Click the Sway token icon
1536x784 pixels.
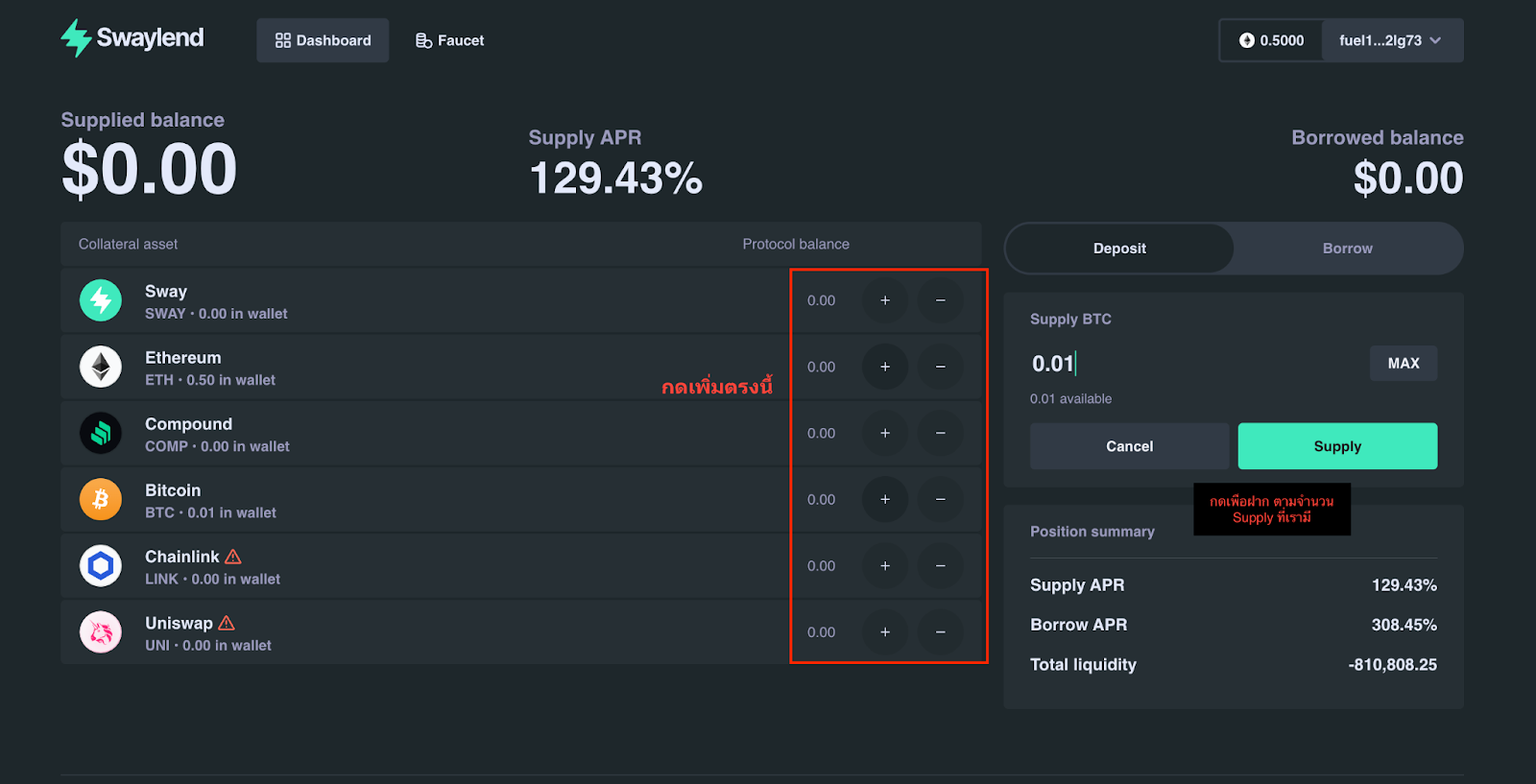tap(101, 300)
